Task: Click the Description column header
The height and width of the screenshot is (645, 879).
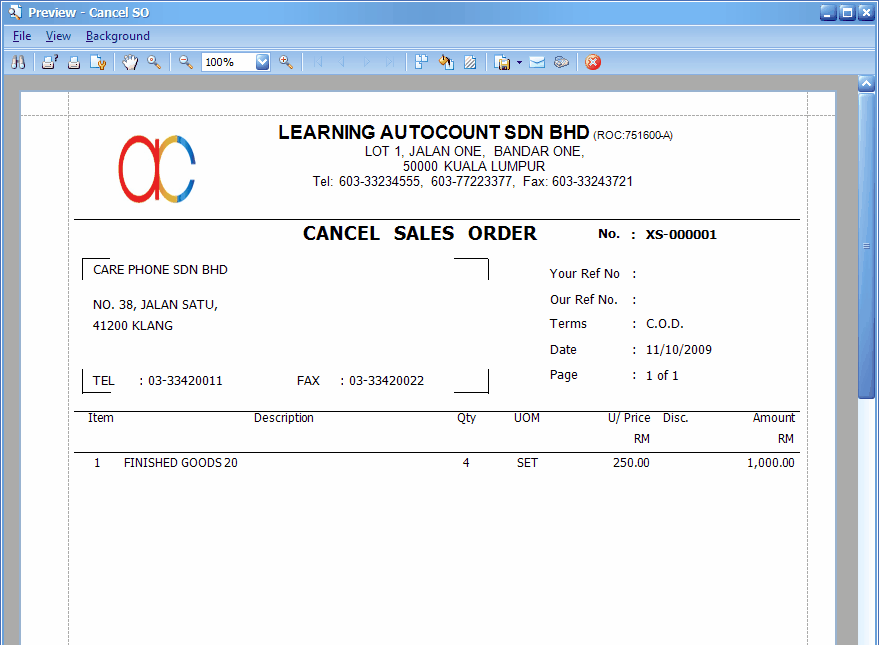Action: click(284, 418)
